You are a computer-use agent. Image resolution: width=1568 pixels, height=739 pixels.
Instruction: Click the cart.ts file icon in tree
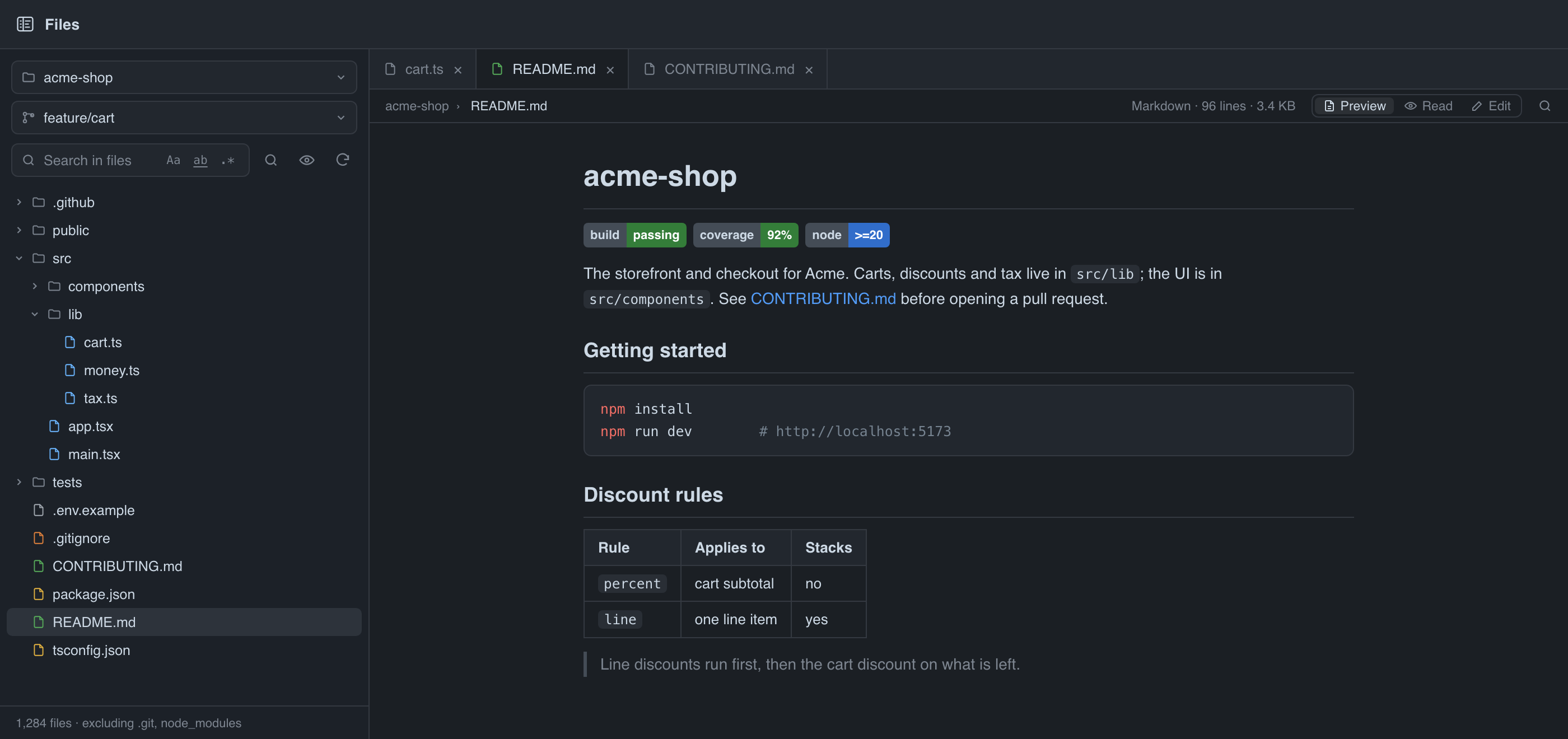[70, 342]
